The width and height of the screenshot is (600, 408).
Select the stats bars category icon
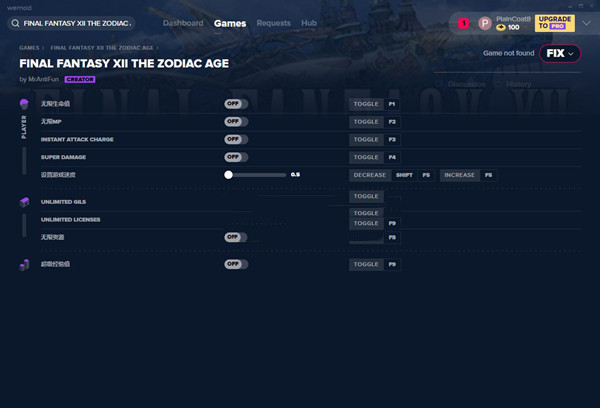click(x=24, y=264)
